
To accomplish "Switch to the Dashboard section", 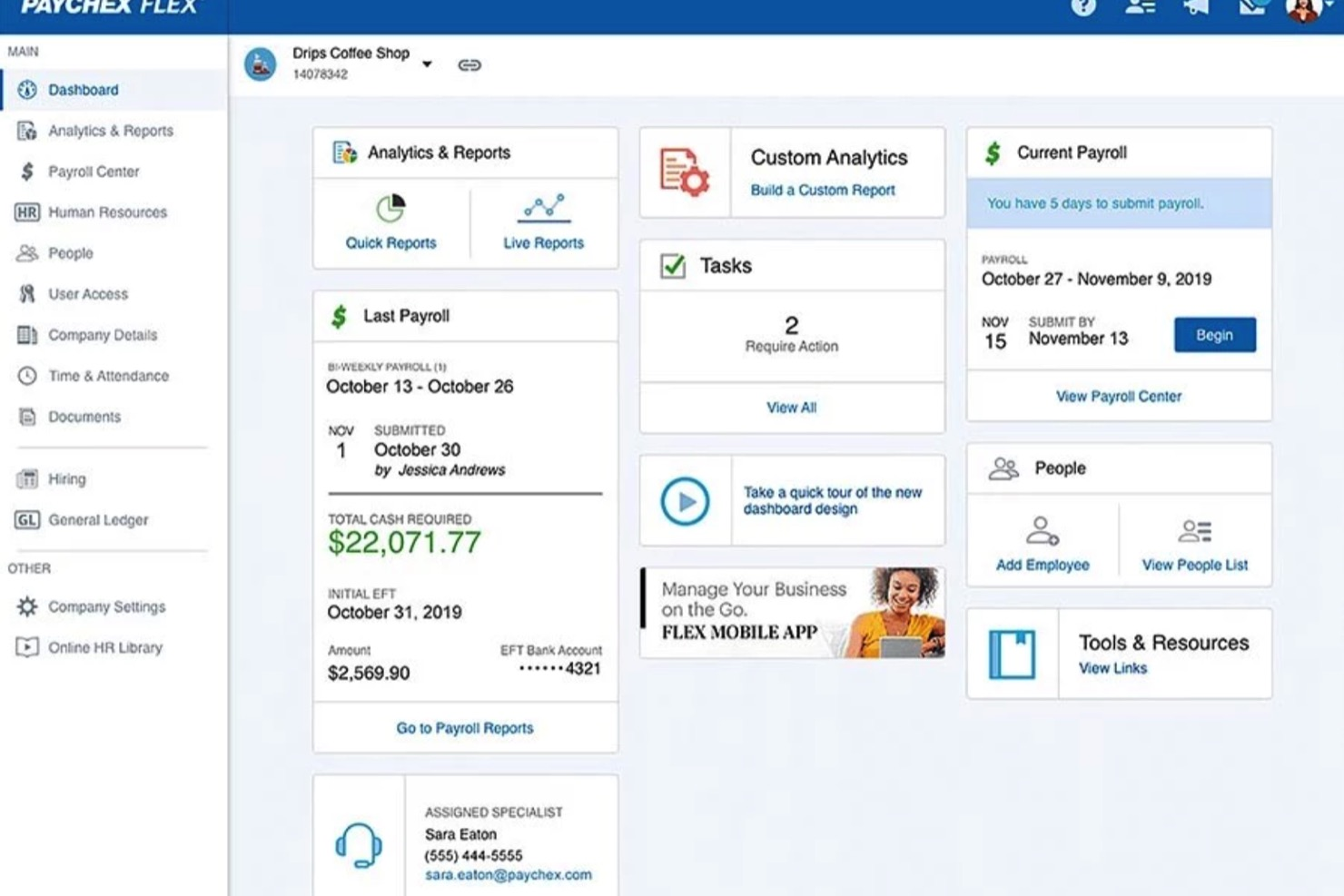I will point(84,89).
